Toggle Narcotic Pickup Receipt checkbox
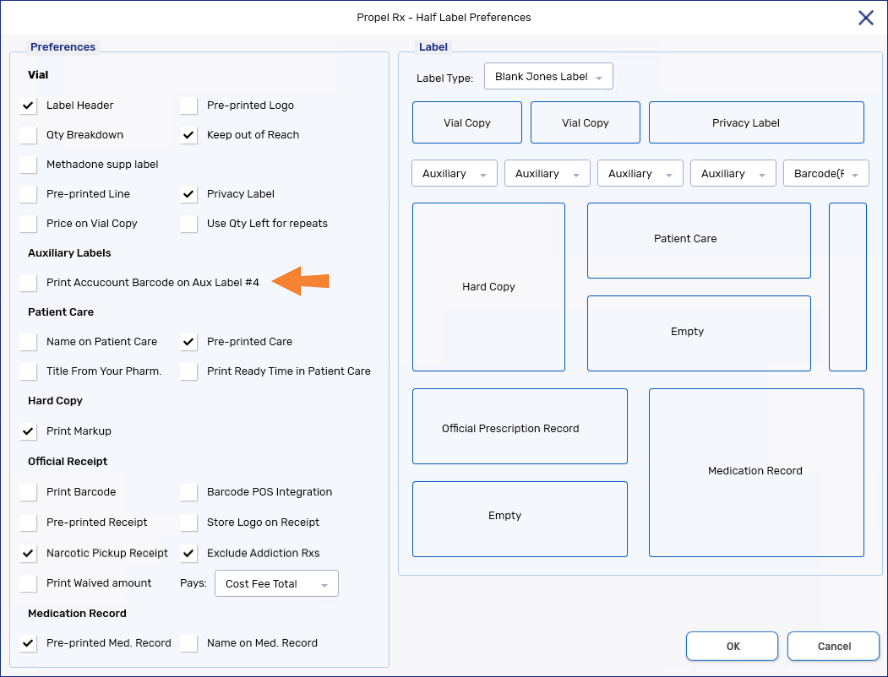 tap(28, 553)
